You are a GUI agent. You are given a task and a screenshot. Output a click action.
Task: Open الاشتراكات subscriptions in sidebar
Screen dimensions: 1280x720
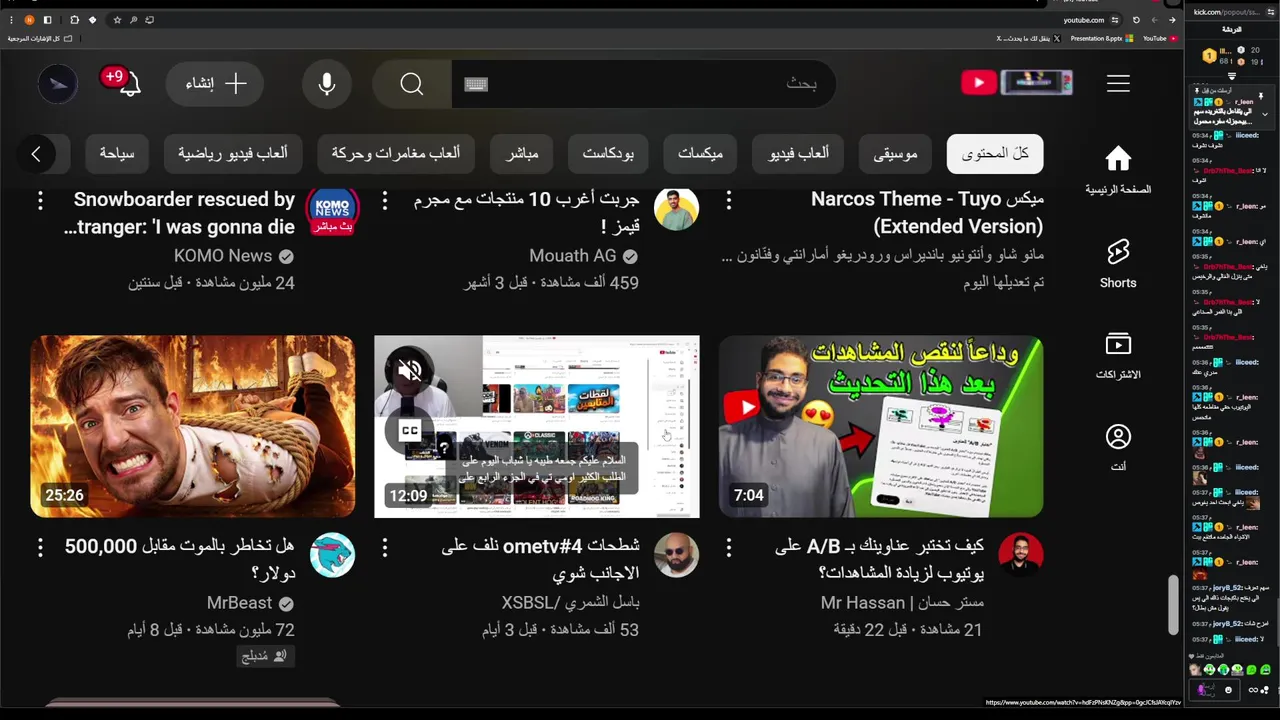pos(1118,356)
